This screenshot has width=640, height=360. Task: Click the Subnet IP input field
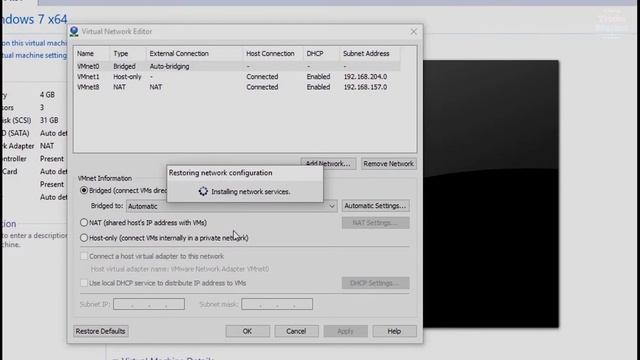click(x=149, y=304)
